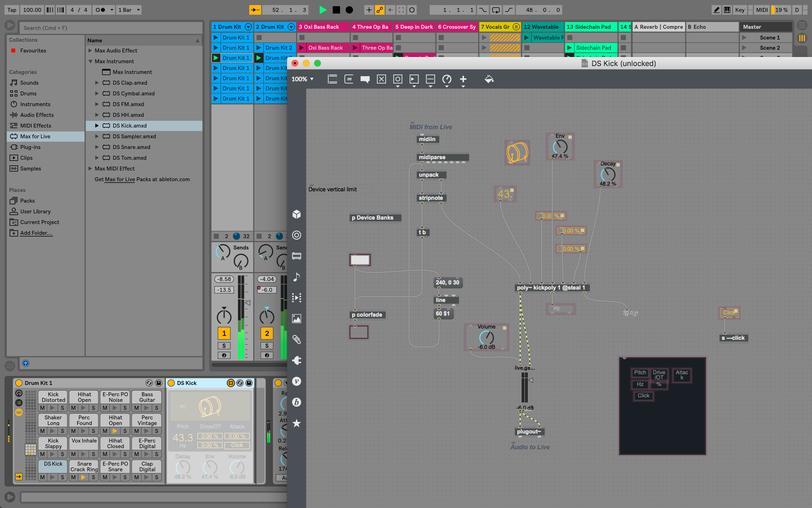
Task: Open Packs in browser Places
Action: pyautogui.click(x=27, y=201)
